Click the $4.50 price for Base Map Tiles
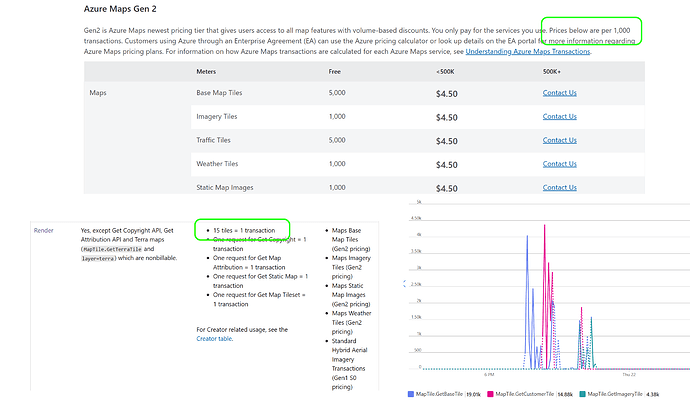The height and width of the screenshot is (412, 690). (x=447, y=94)
